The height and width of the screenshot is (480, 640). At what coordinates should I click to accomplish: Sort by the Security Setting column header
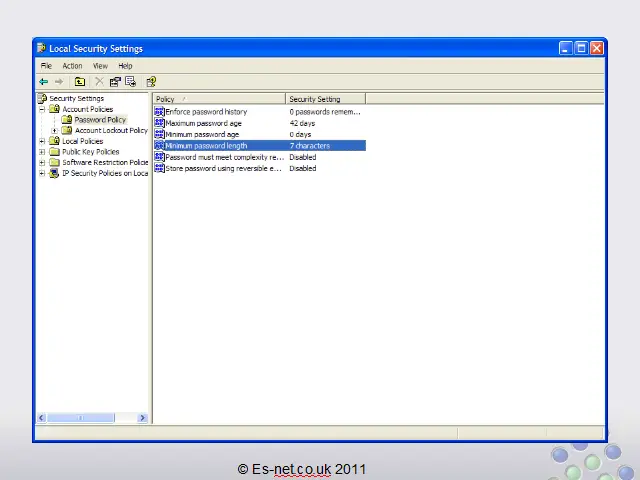[326, 99]
